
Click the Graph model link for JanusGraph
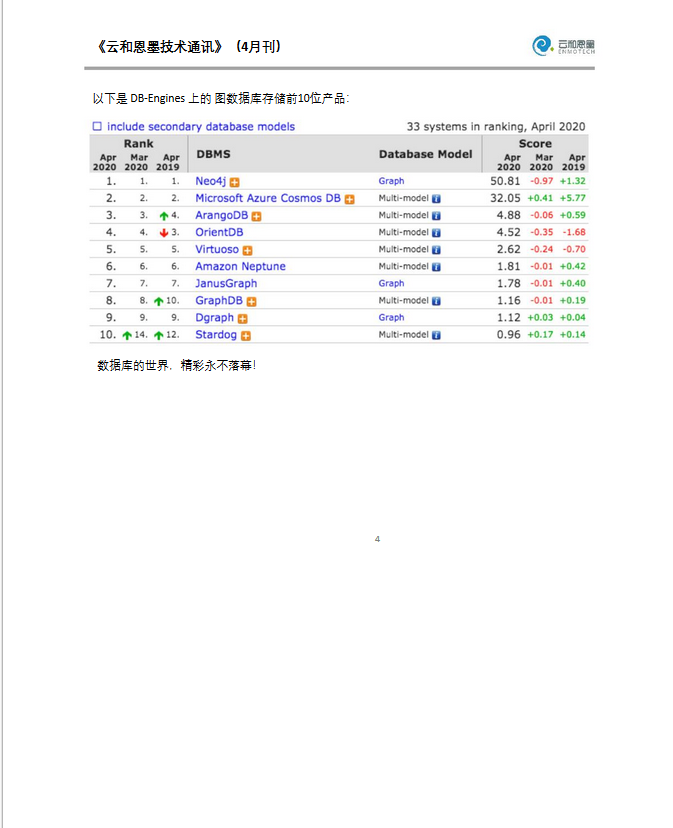(391, 284)
